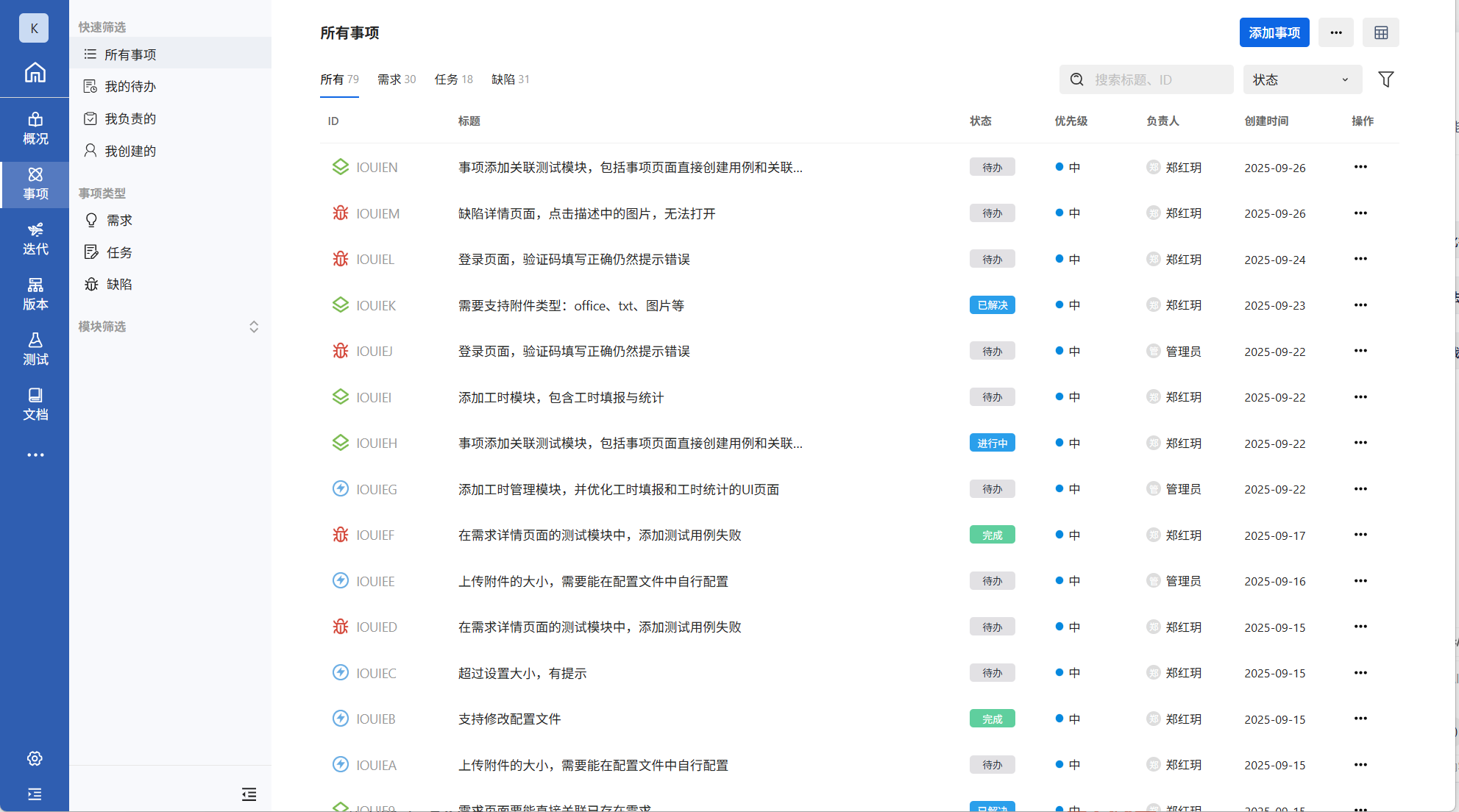Open the 状态 status dropdown
The height and width of the screenshot is (812, 1459).
click(x=1302, y=79)
